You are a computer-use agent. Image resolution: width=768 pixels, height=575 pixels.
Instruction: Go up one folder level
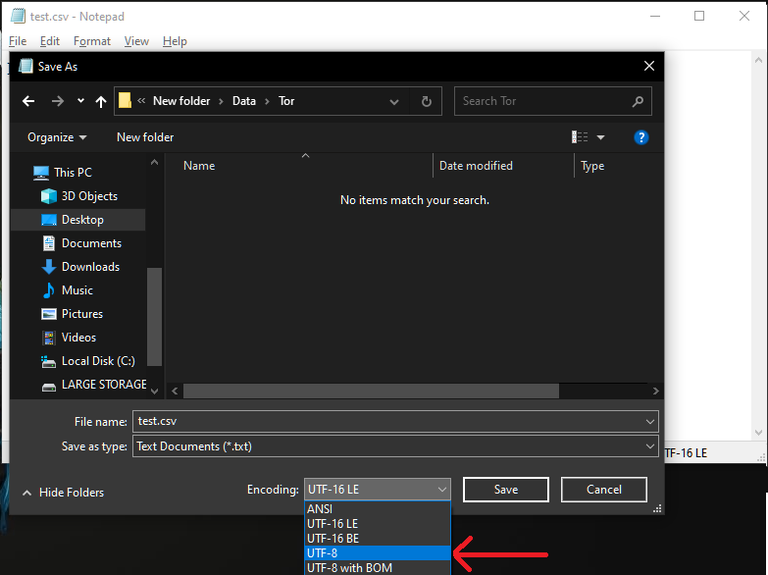pos(101,101)
